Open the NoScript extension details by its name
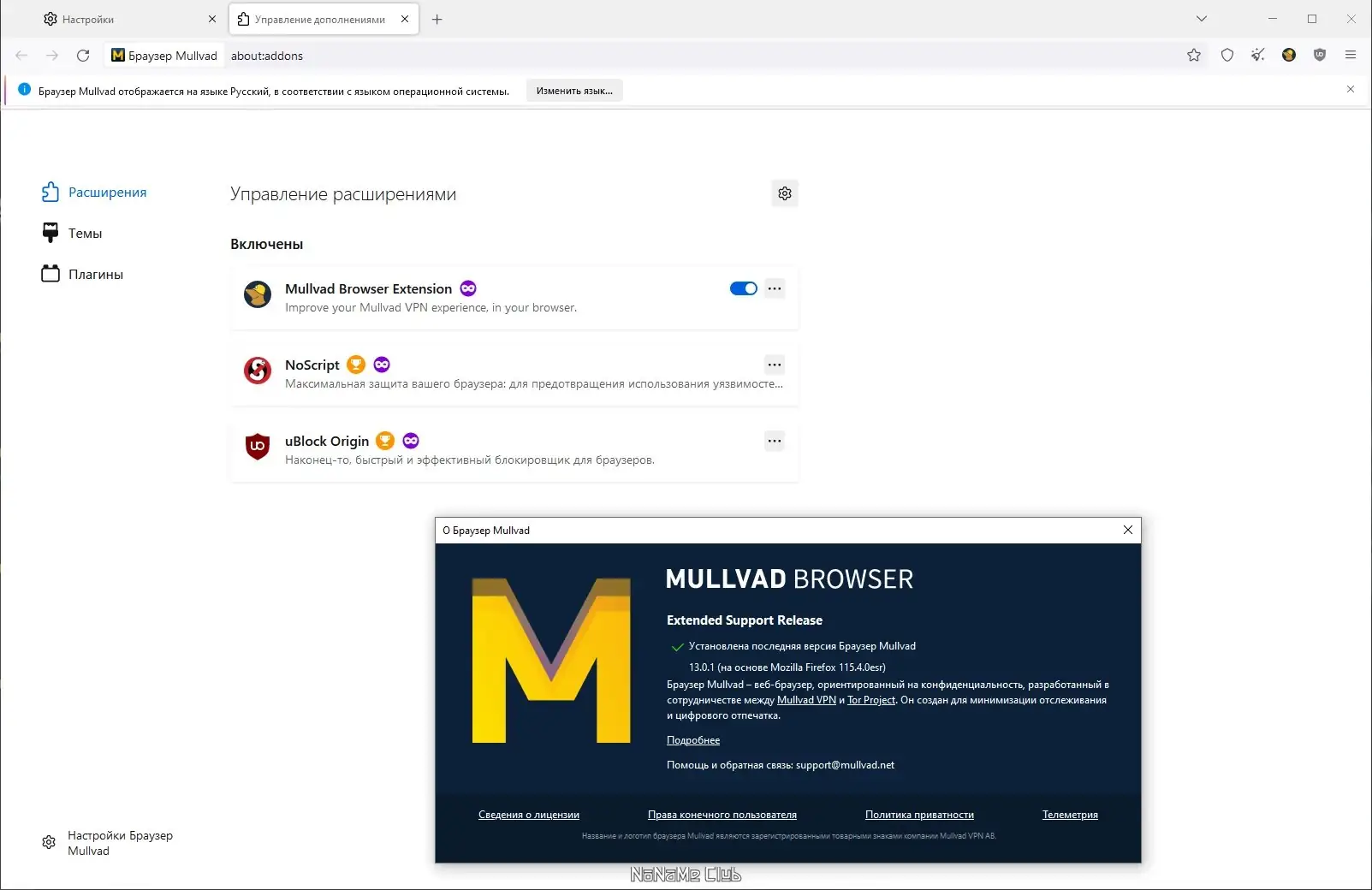Viewport: 1372px width, 890px height. (x=312, y=365)
